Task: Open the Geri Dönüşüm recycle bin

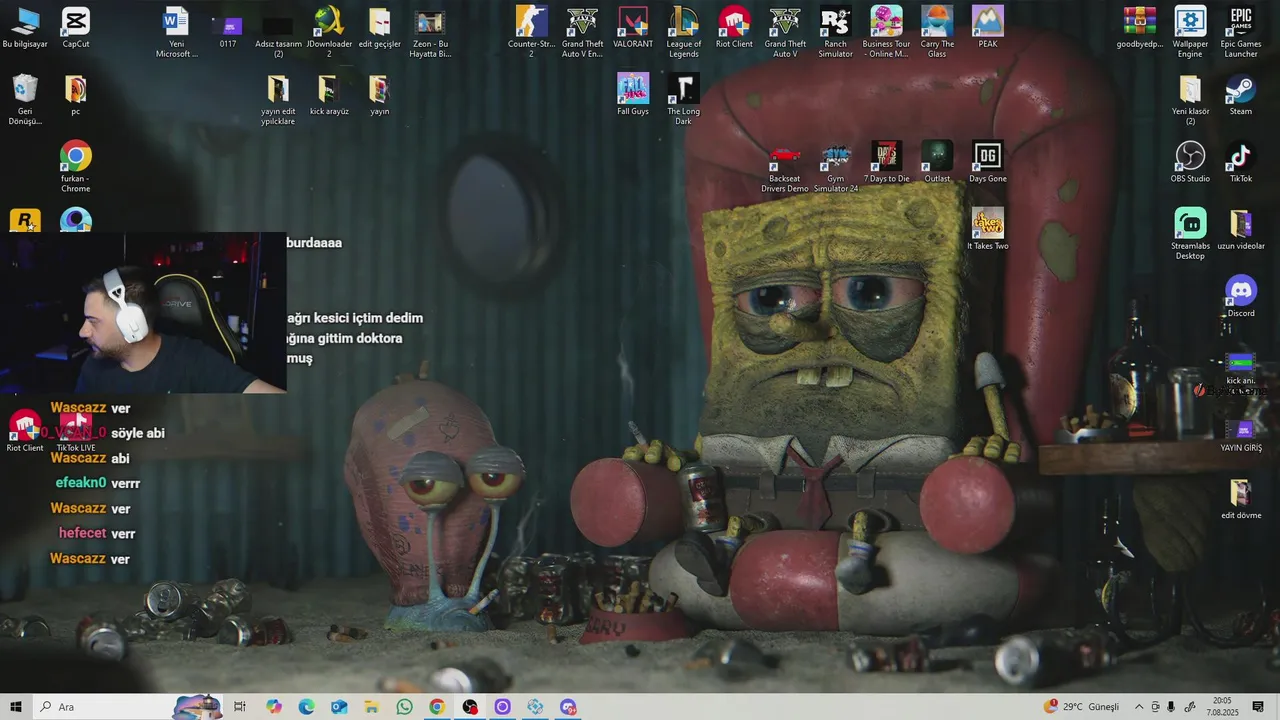Action: point(25,100)
